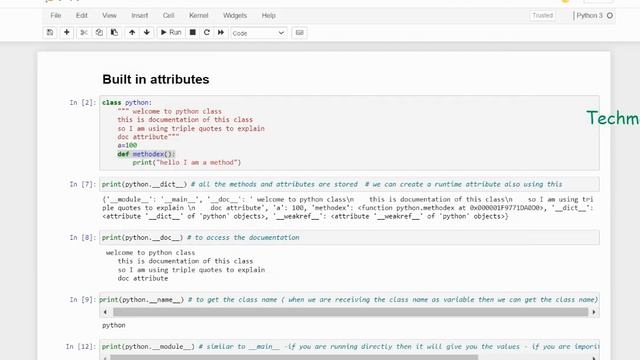Screen dimensions: 640x360
Task: Open the View menu
Action: click(109, 16)
